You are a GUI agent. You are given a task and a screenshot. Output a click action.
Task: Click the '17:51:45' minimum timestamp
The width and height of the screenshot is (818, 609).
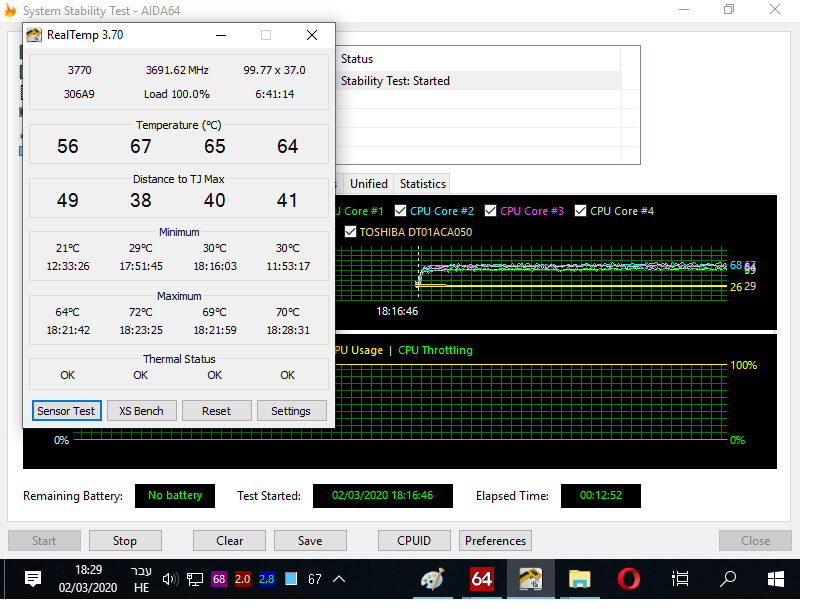click(141, 266)
